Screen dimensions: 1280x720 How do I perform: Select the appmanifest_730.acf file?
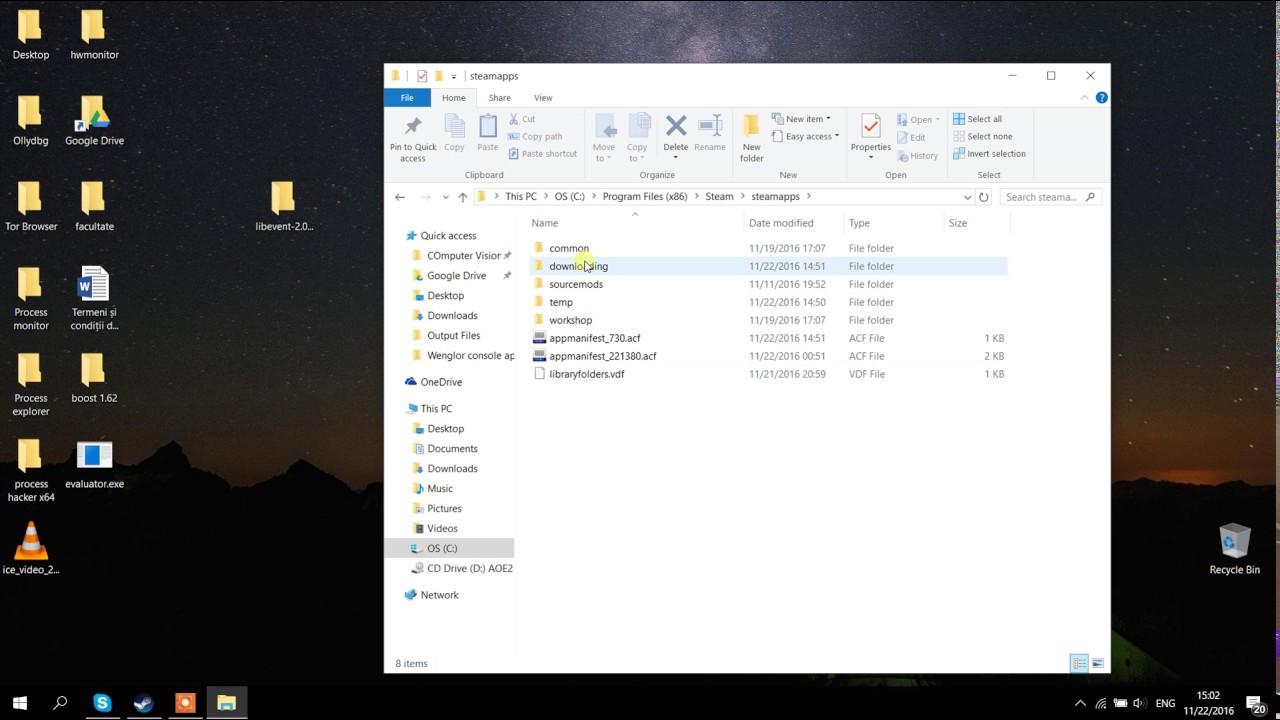pyautogui.click(x=594, y=338)
